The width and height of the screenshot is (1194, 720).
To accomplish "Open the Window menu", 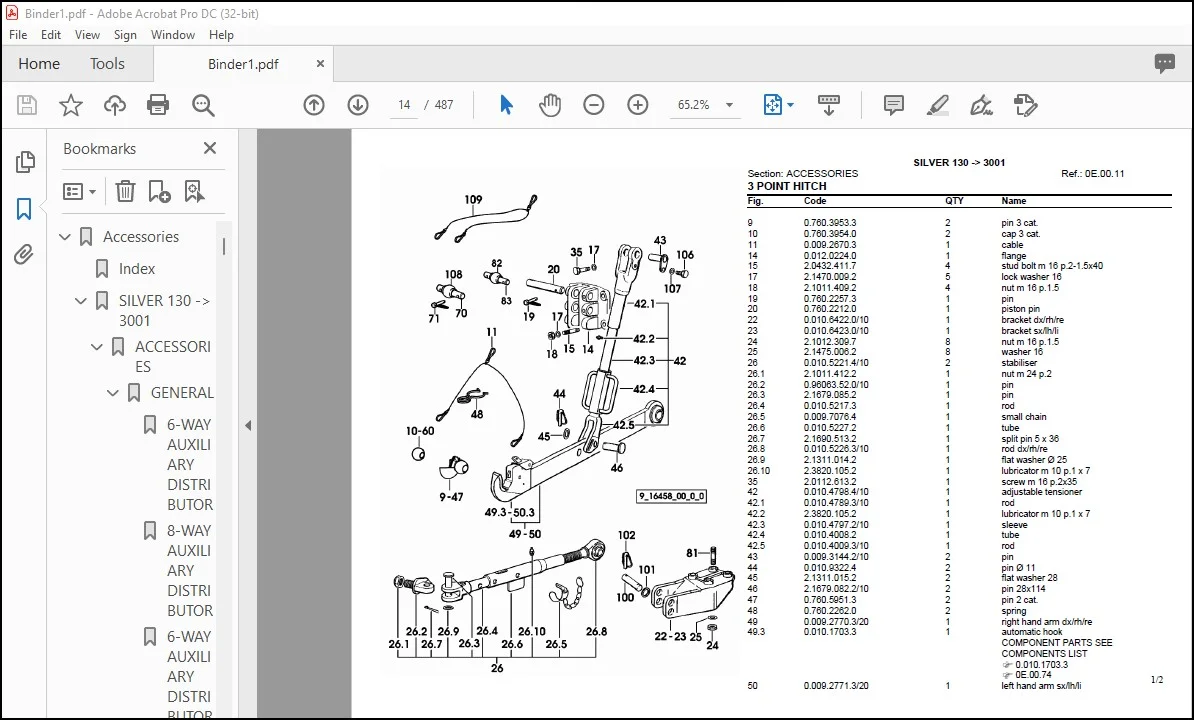I will coord(172,35).
